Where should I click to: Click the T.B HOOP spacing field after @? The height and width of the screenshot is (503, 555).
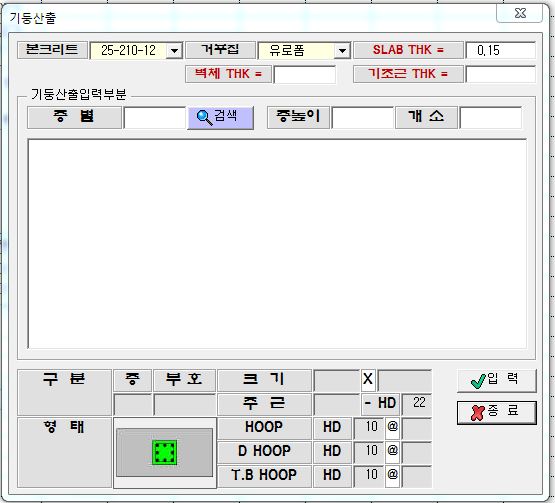417,476
